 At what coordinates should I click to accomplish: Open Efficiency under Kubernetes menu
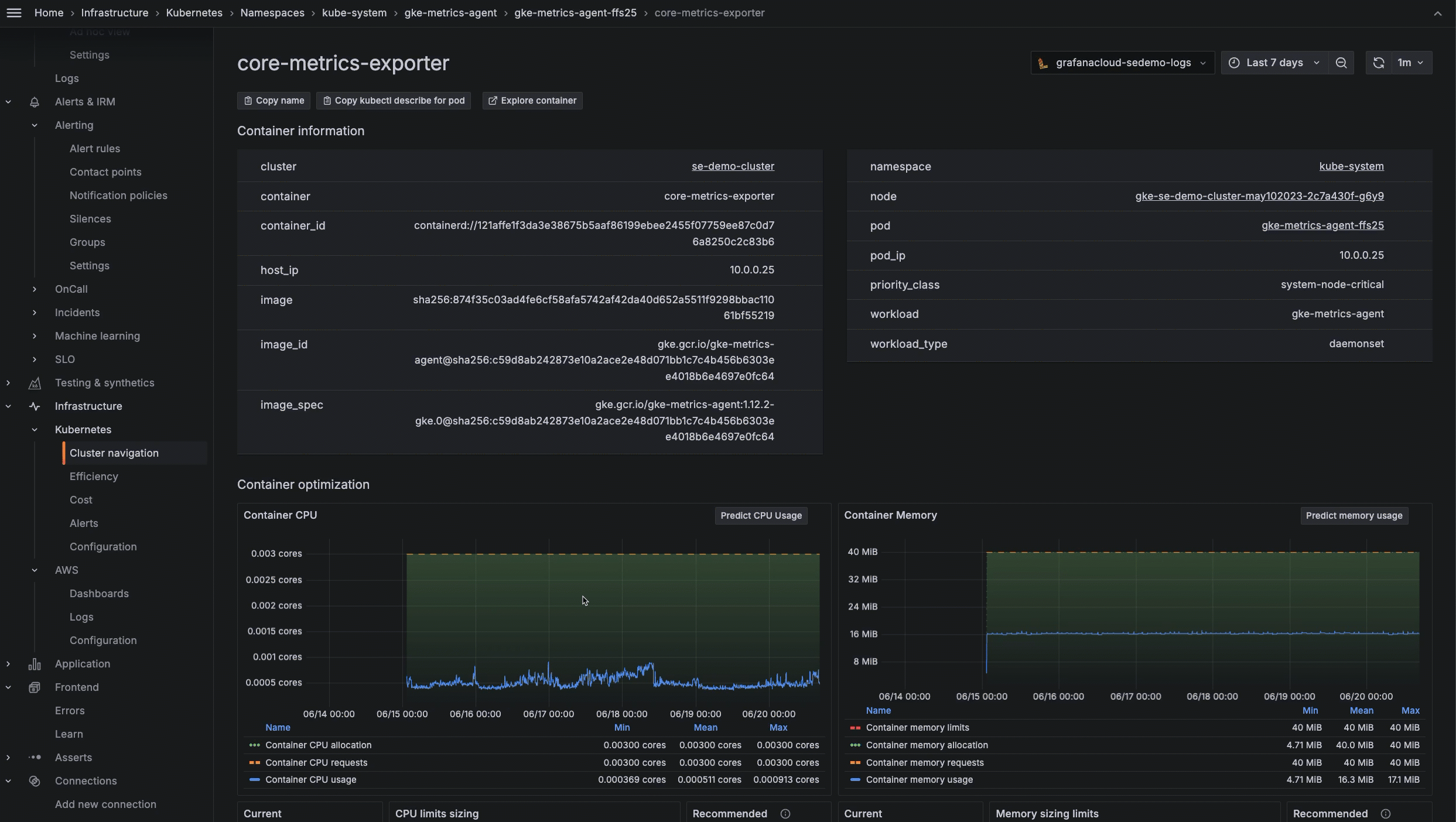coord(94,477)
